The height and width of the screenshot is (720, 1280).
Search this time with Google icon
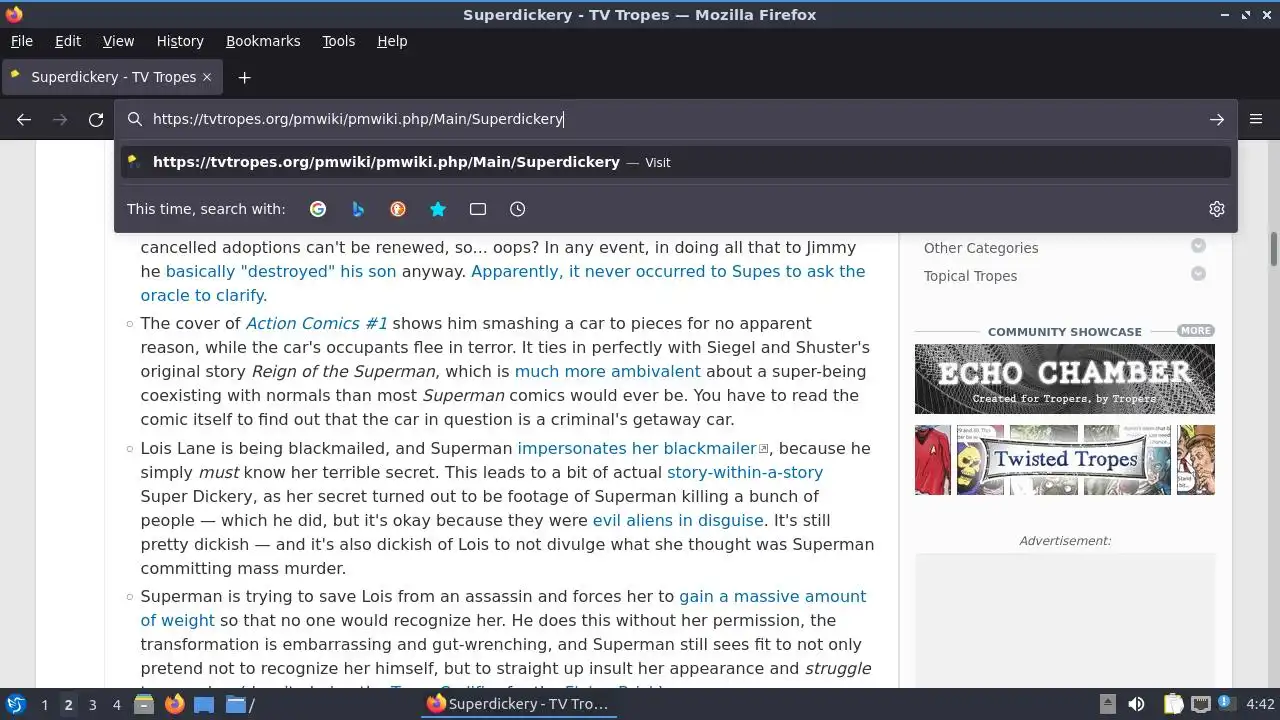point(318,209)
